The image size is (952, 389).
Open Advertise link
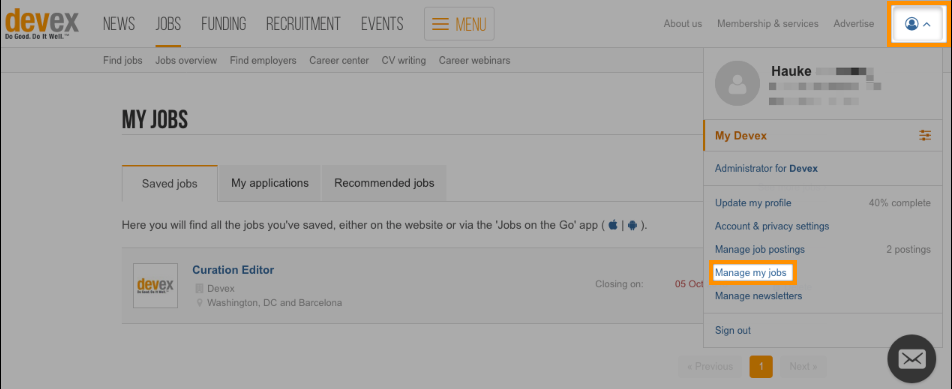[854, 24]
